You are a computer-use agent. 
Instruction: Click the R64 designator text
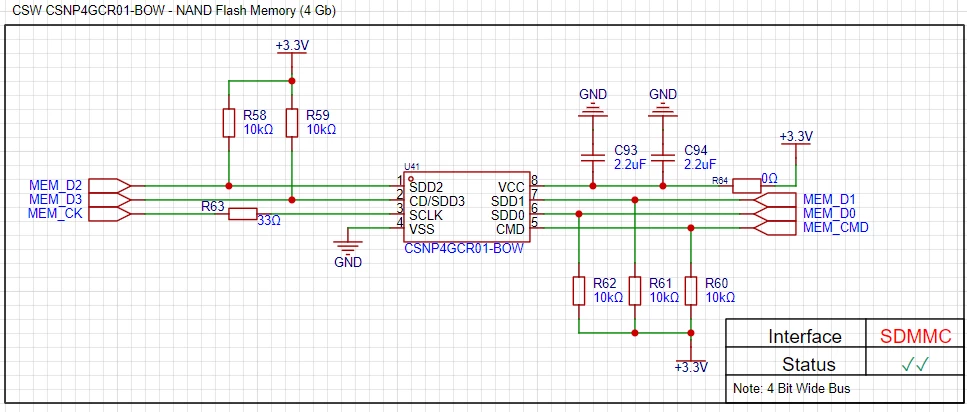(x=720, y=180)
